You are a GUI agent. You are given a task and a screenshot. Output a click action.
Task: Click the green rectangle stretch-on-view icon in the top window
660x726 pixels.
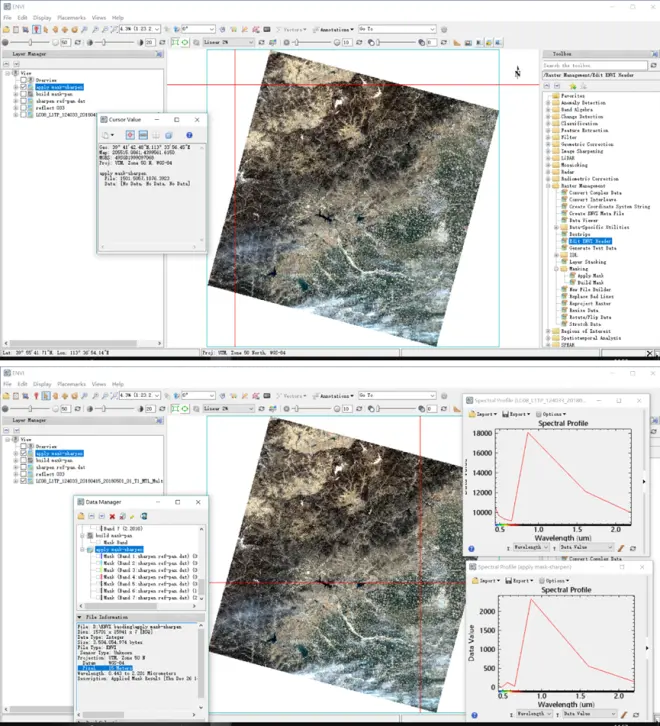click(175, 43)
